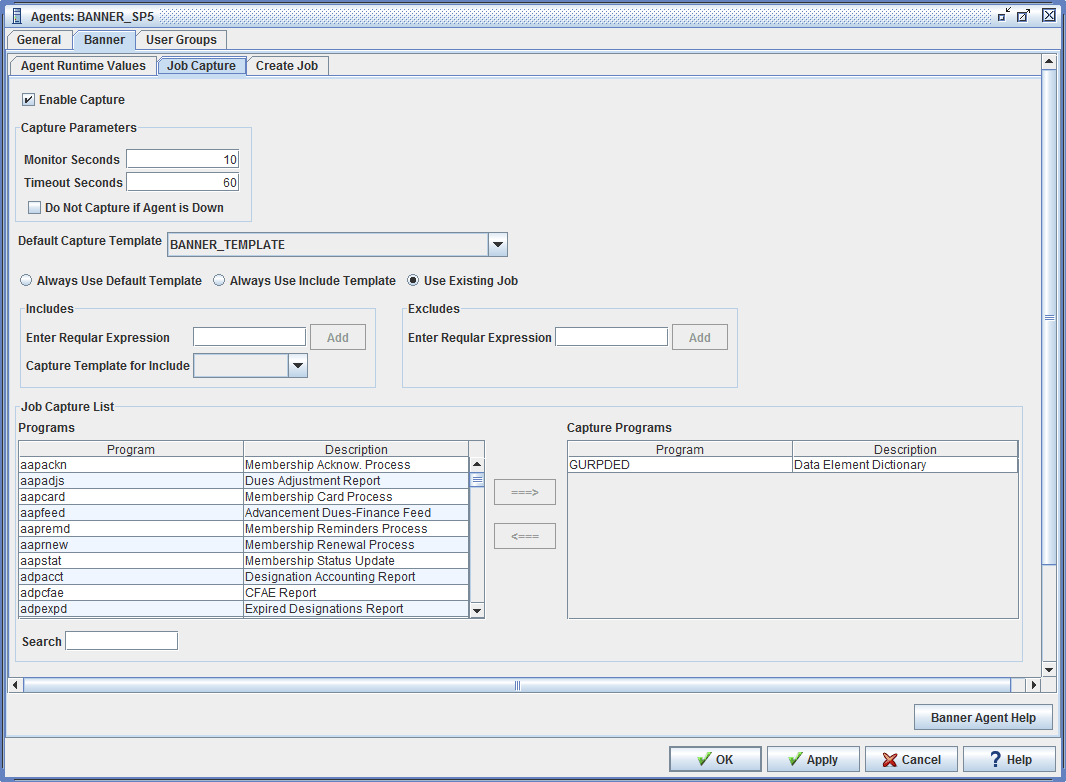
Task: Click the iconify window icon in title bar
Action: click(1004, 15)
